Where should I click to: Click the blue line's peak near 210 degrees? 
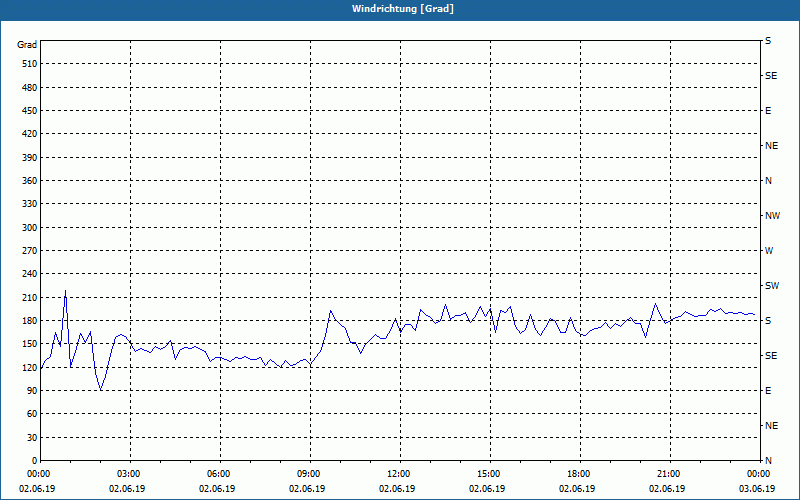point(65,291)
